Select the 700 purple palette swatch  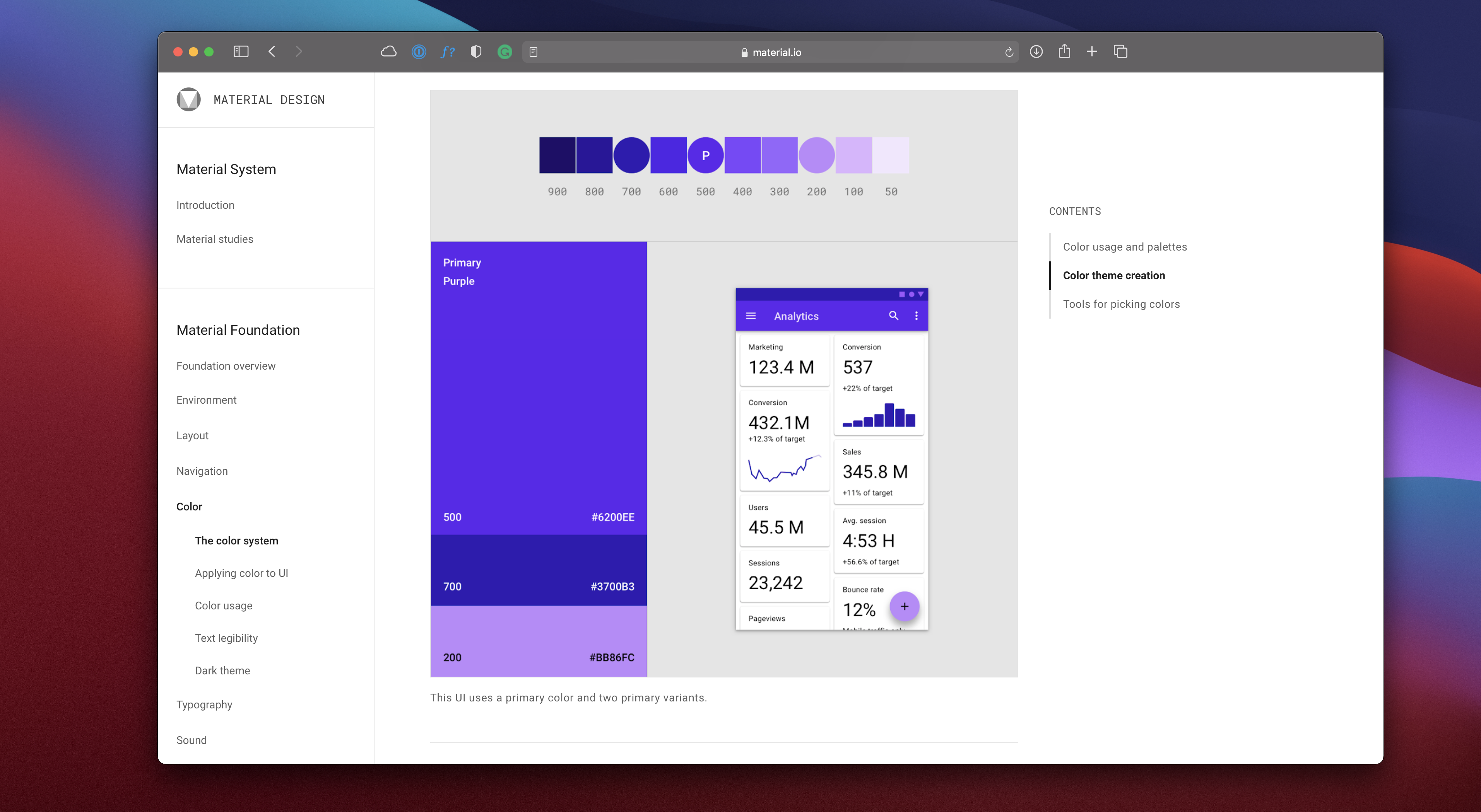[631, 155]
